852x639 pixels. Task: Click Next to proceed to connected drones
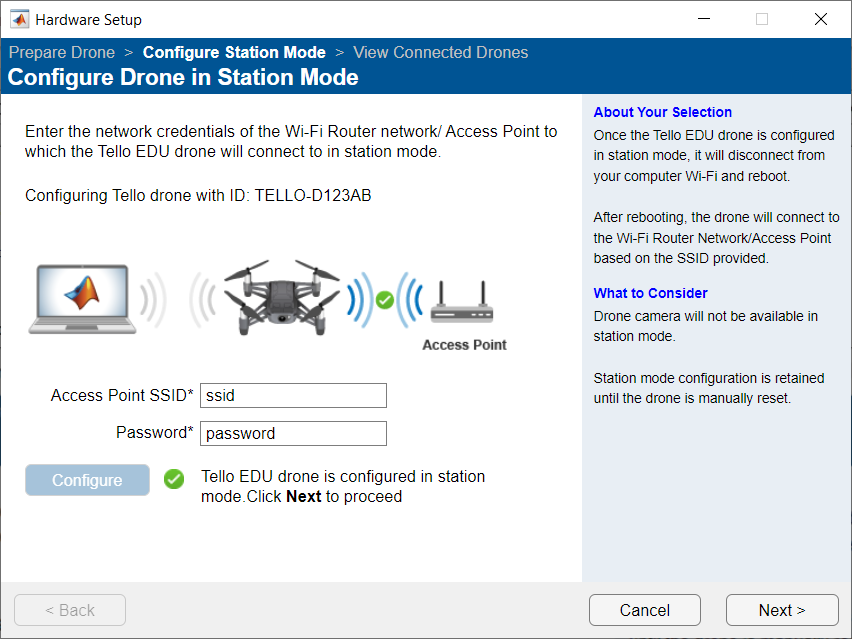782,610
